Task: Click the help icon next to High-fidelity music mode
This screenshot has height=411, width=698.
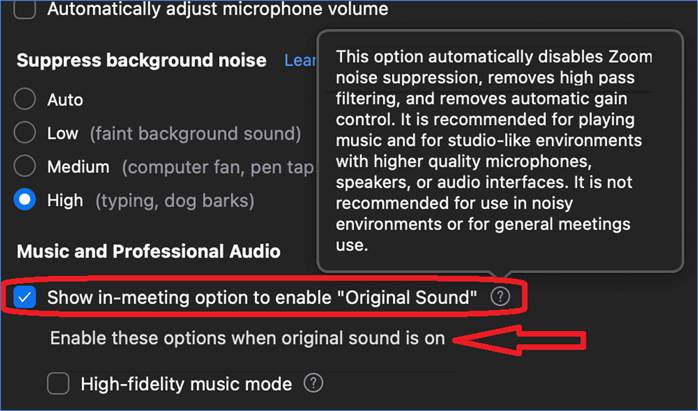Action: (314, 383)
